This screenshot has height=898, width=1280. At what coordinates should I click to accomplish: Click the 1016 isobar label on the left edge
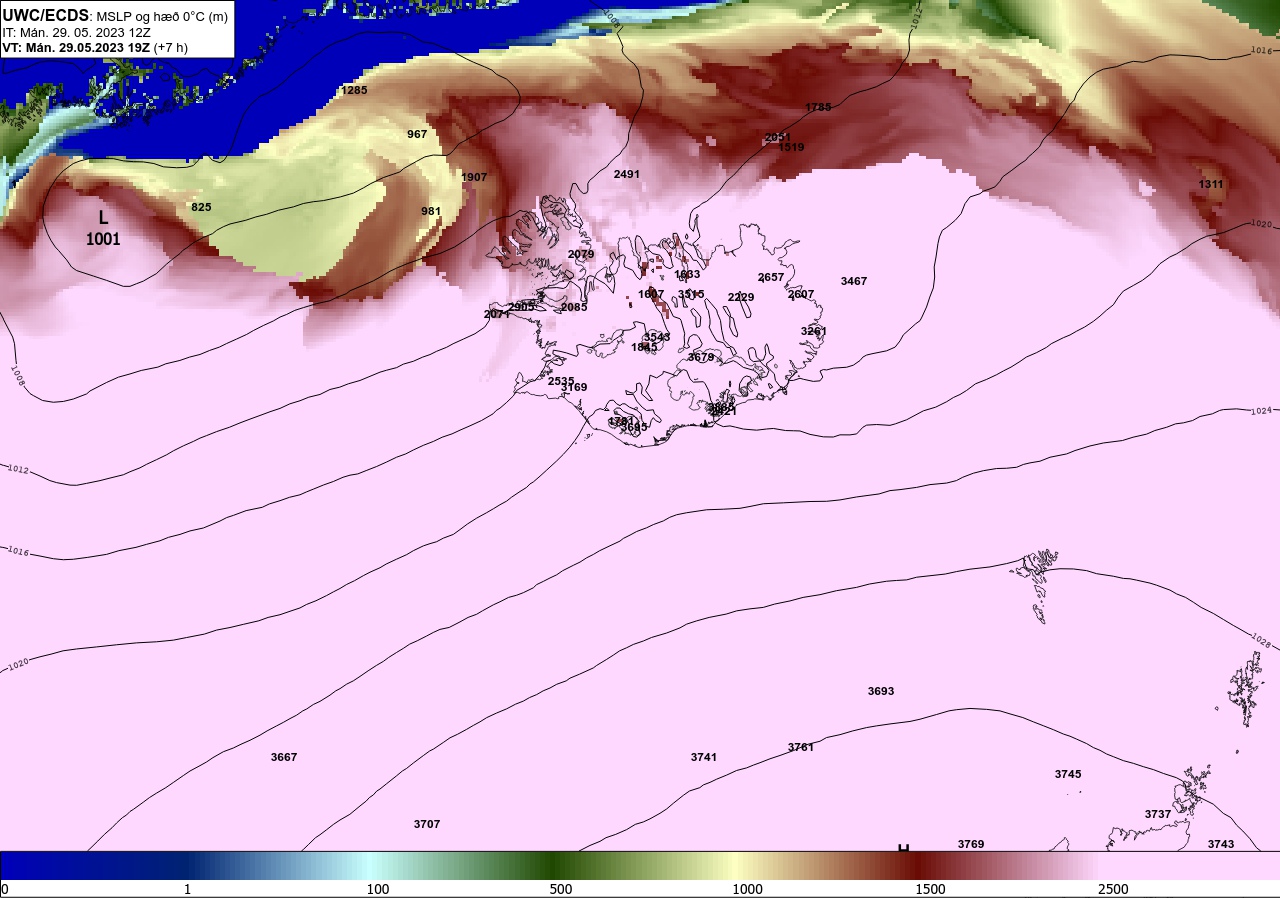[19, 551]
